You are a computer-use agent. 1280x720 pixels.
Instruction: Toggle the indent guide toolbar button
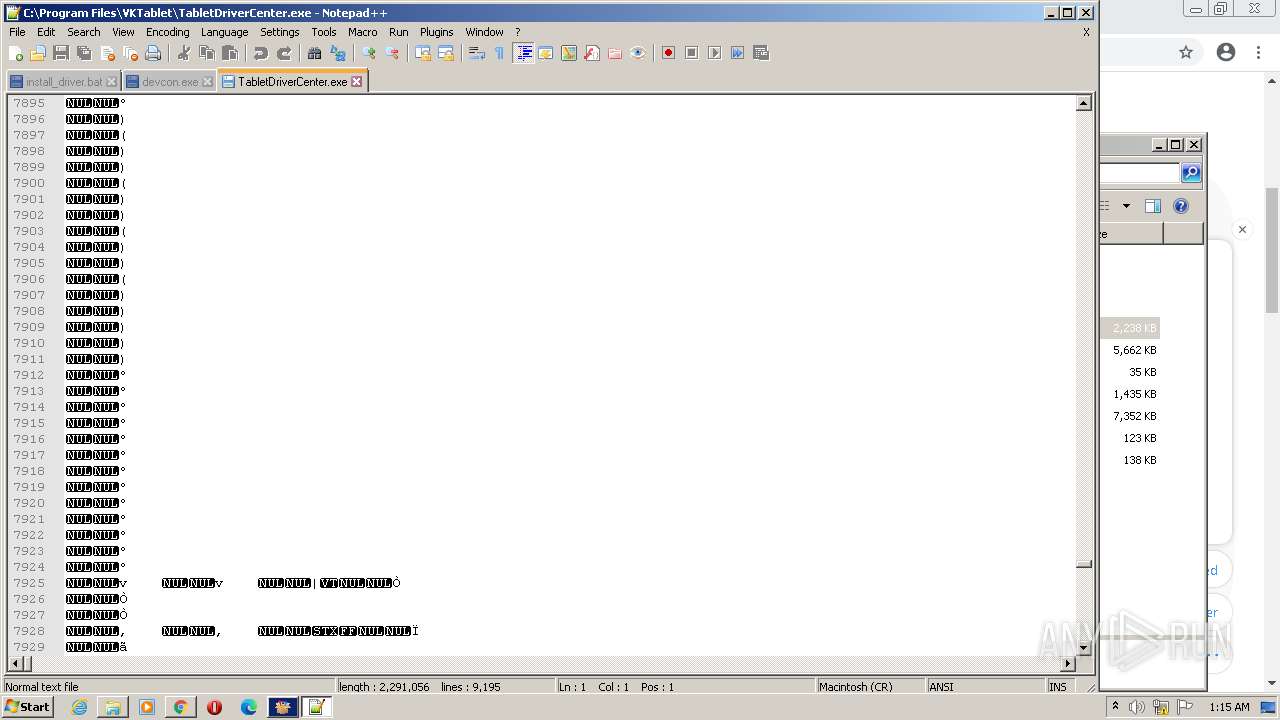pyautogui.click(x=523, y=53)
